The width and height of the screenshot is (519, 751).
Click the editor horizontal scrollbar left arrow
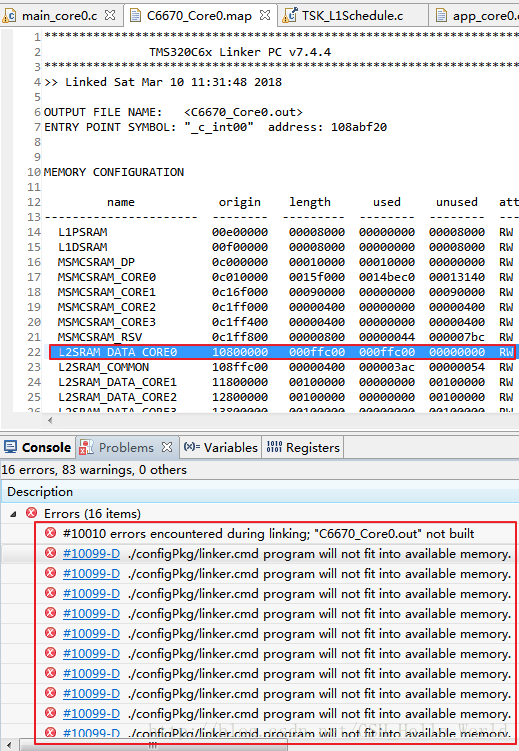(x=50, y=421)
